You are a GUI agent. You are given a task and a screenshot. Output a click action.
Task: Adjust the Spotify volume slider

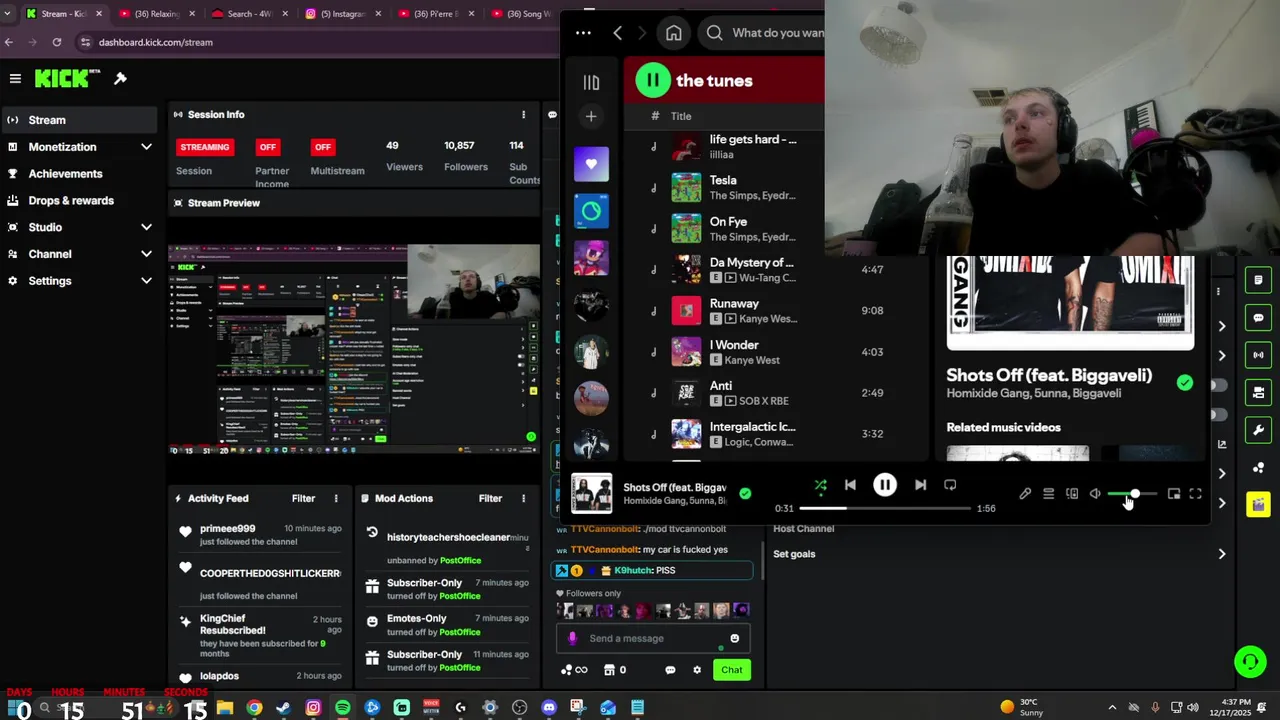coord(1132,494)
